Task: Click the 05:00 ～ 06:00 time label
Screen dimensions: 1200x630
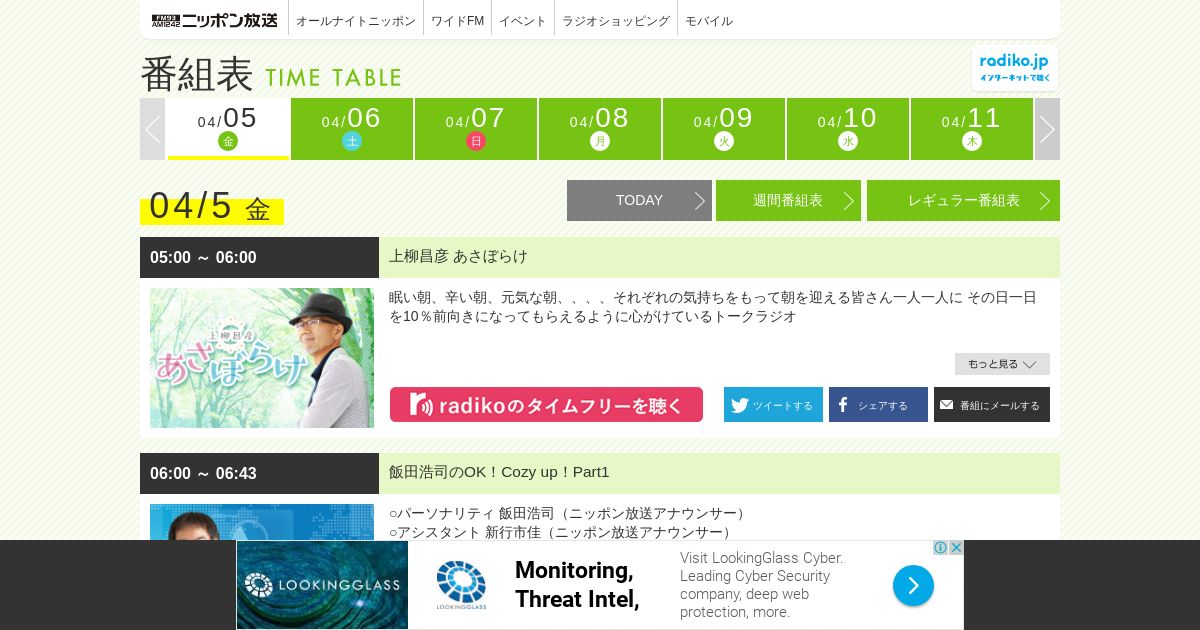Action: pyautogui.click(x=203, y=257)
